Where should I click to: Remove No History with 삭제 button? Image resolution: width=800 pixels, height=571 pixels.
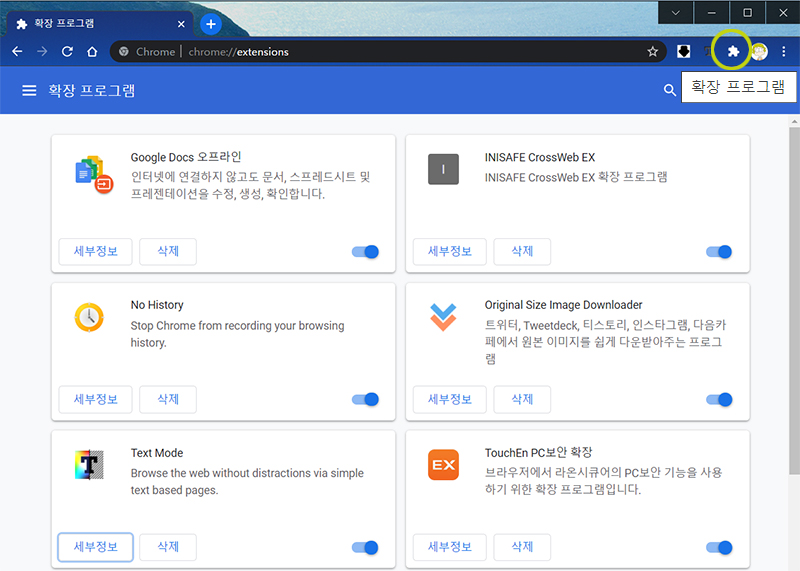coord(168,400)
